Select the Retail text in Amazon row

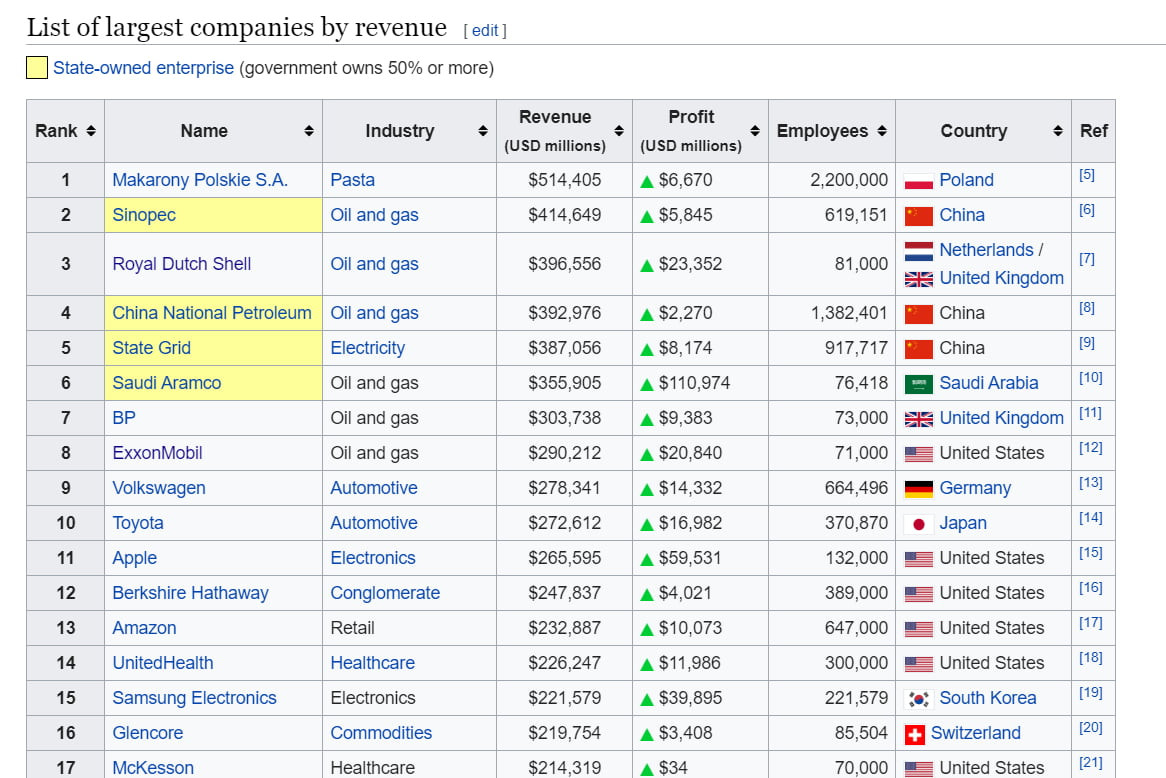point(352,628)
